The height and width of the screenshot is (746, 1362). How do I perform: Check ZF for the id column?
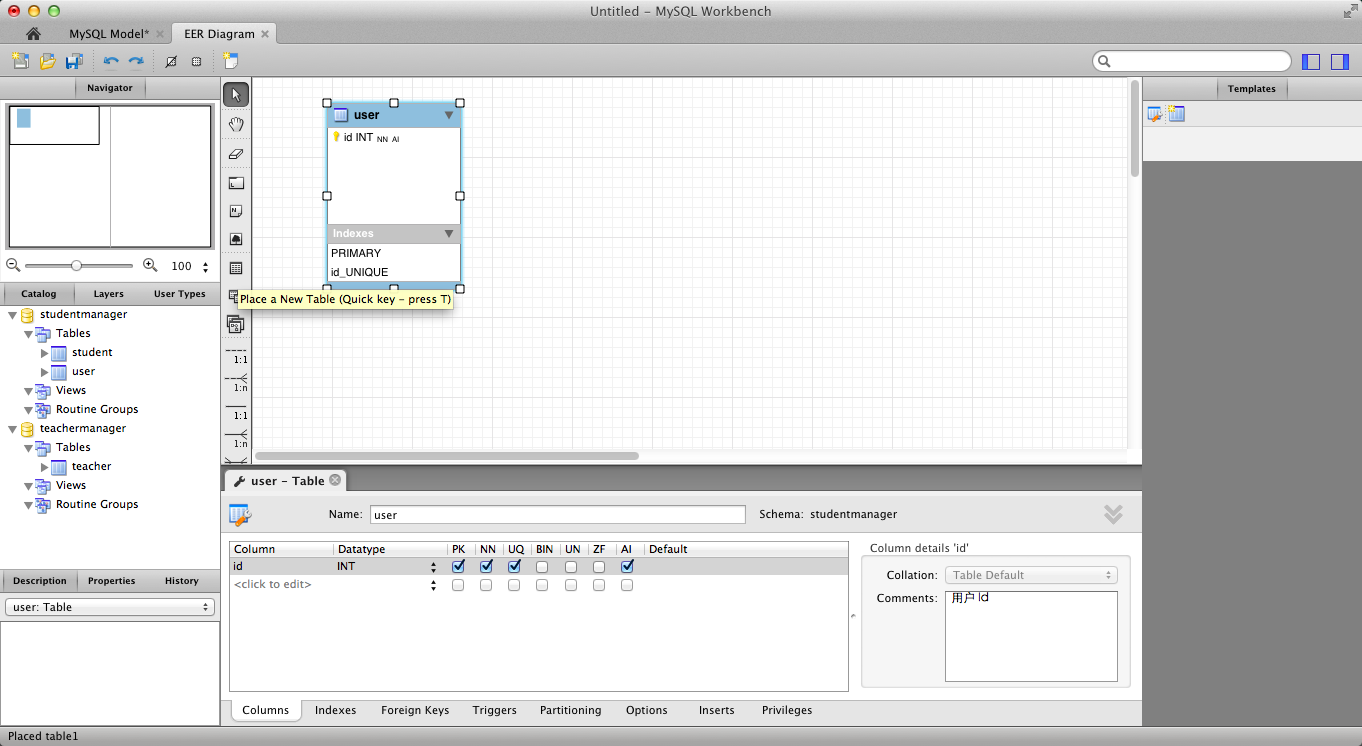click(599, 567)
